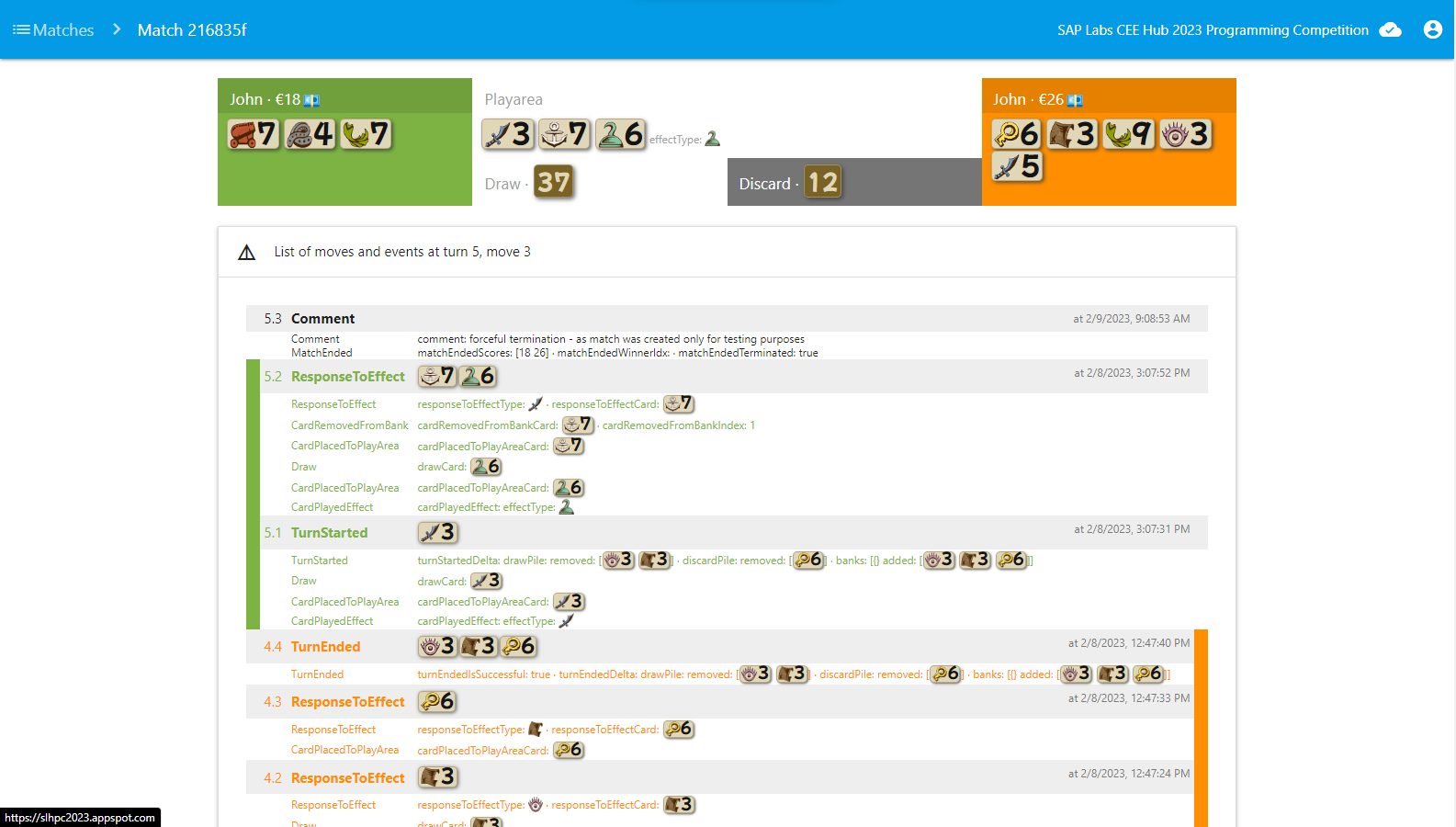Screen dimensions: 1456x827
Task: Expand the 5.1 TurnStarted move row
Action: 329,533
